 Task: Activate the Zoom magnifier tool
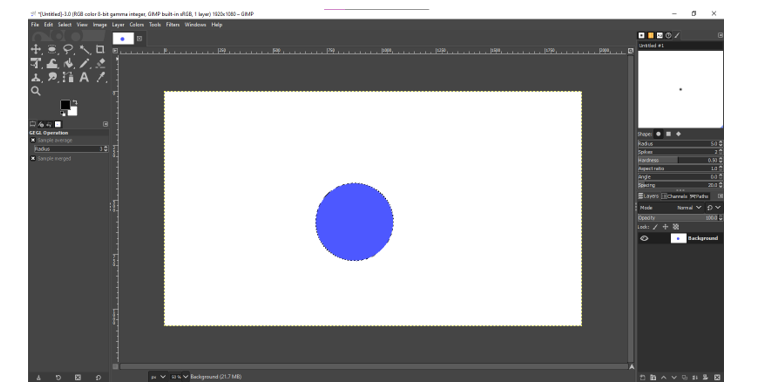36,91
